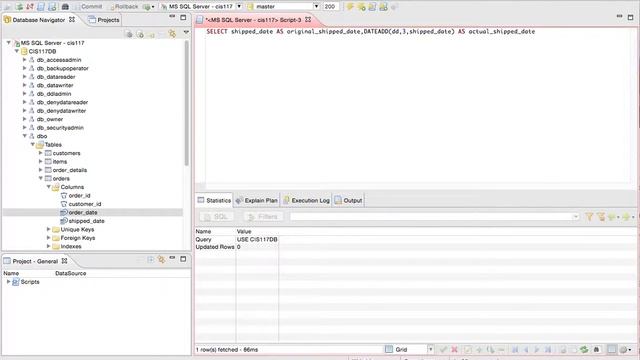This screenshot has height=360, width=640.
Task: Expand the Foreign Keys folder
Action: click(49, 238)
